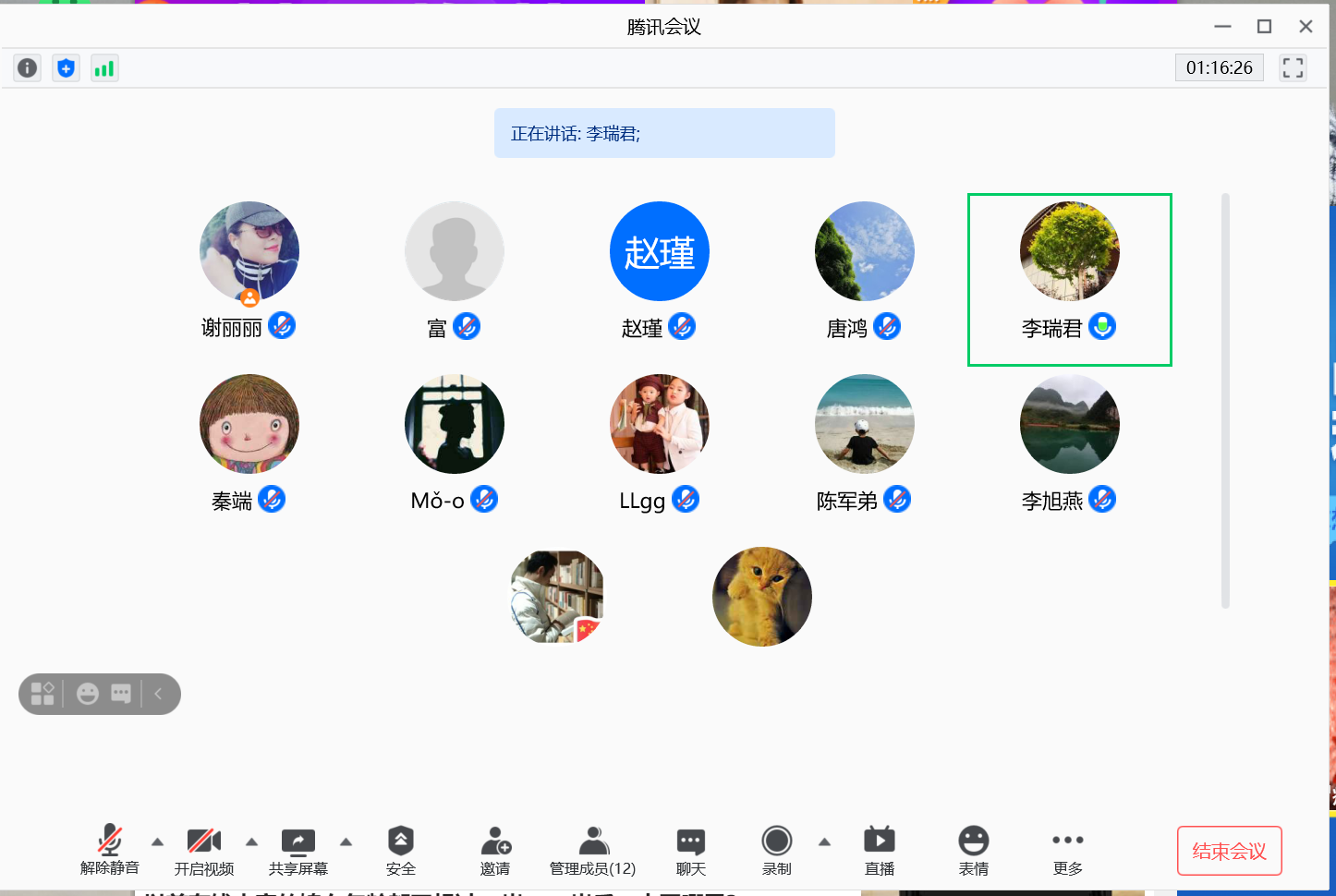Click the participant grid vertical scrollbar

point(1225,400)
